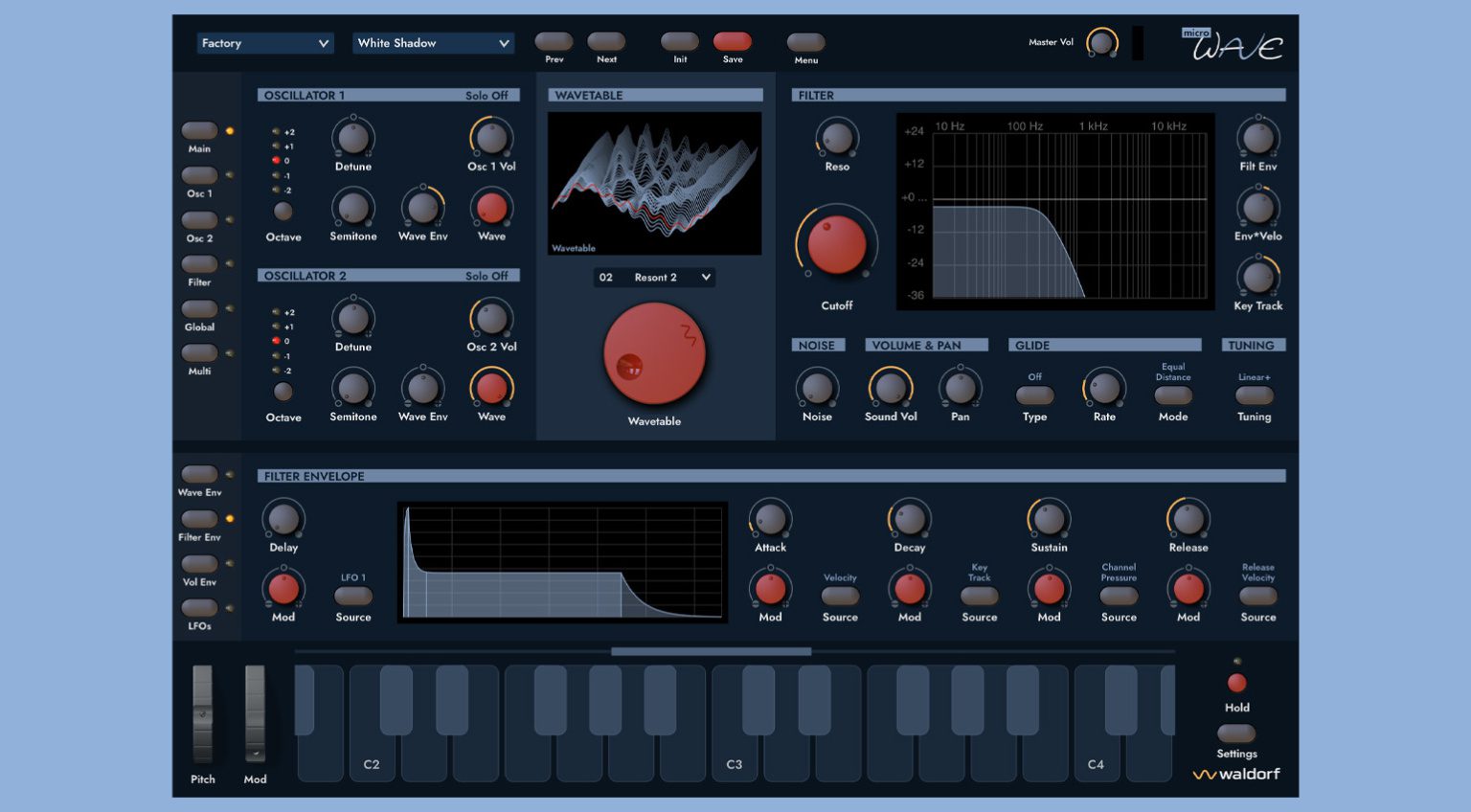Toggle Solo Off for Oscillator 1
Viewport: 1471px width, 812px height.
pos(487,96)
